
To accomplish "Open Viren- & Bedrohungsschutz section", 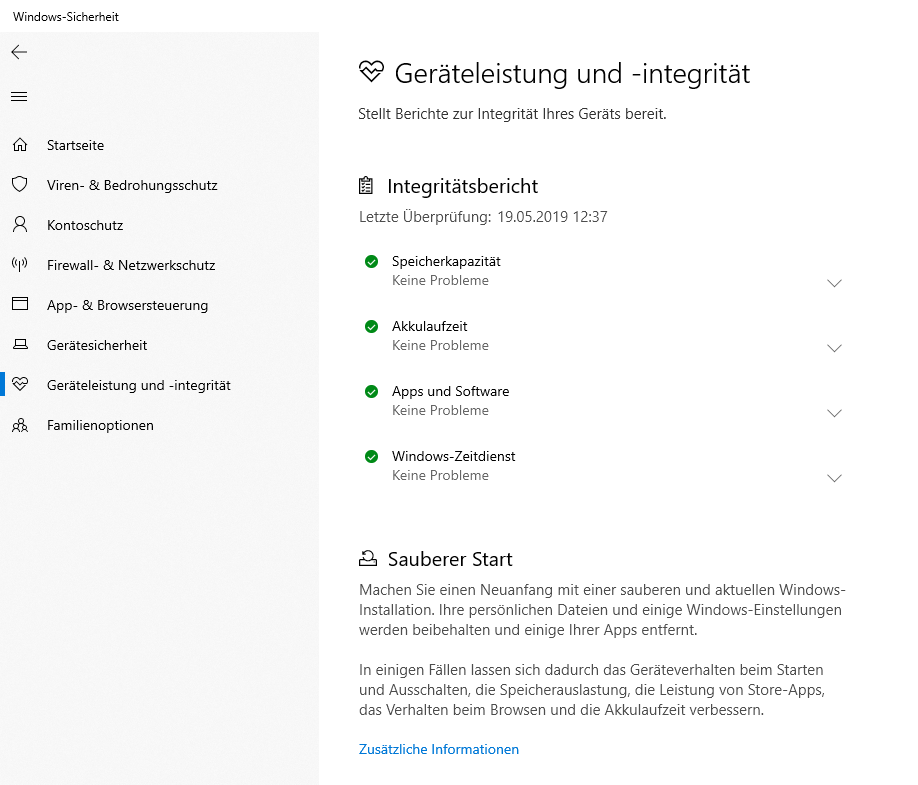I will [132, 185].
